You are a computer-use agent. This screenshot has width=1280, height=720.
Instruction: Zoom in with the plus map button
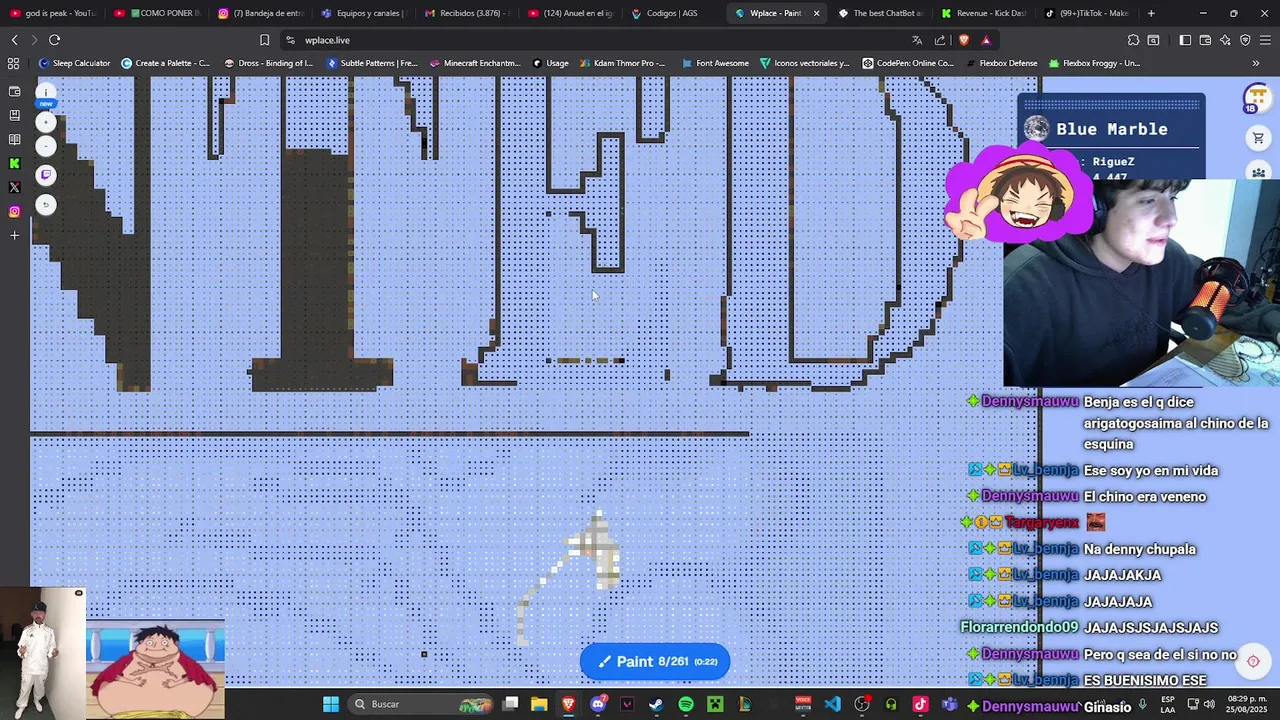coord(45,122)
